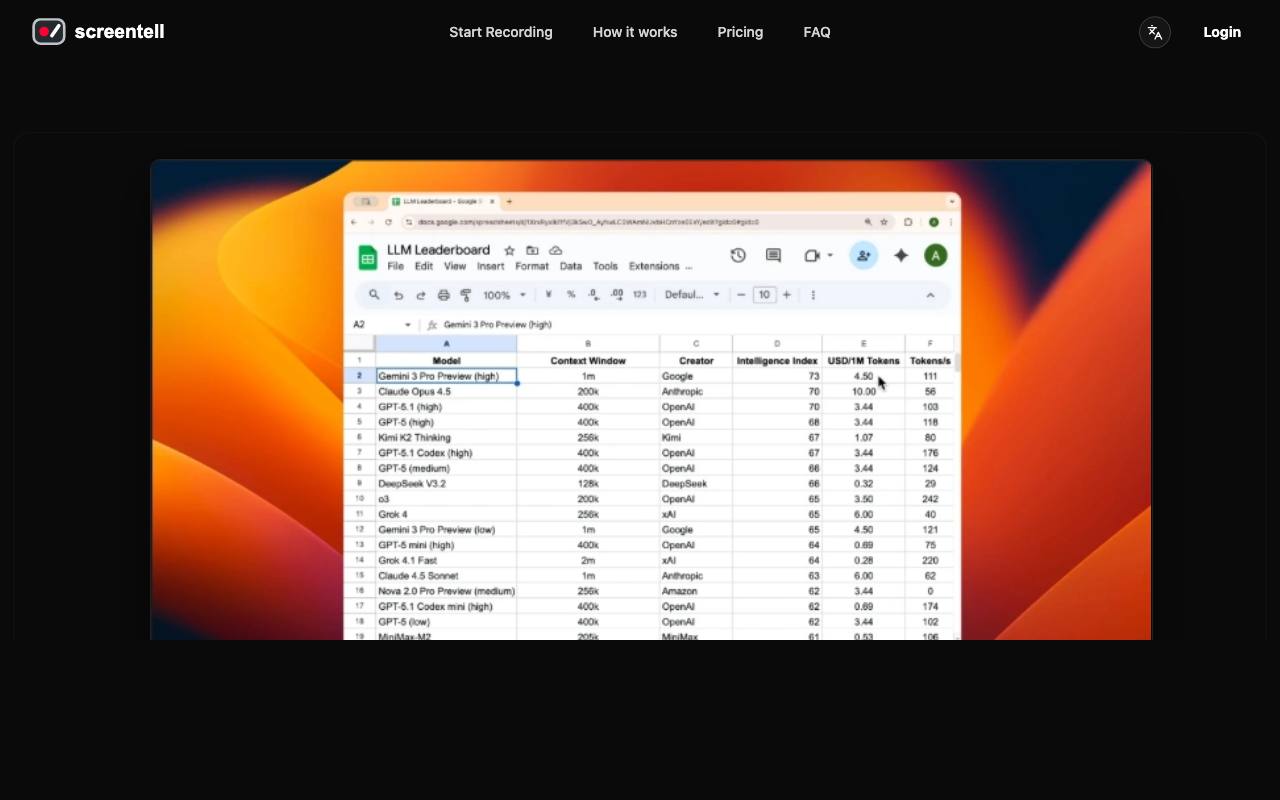Open the language translation selector

(1155, 32)
